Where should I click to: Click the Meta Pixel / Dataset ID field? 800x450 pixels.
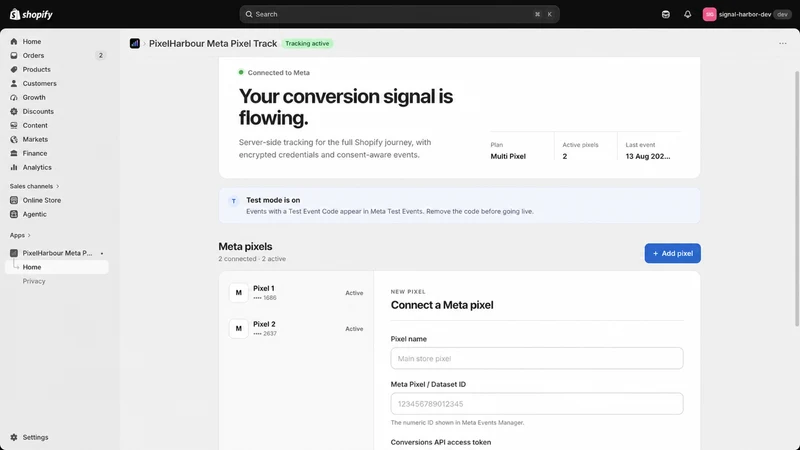[537, 404]
